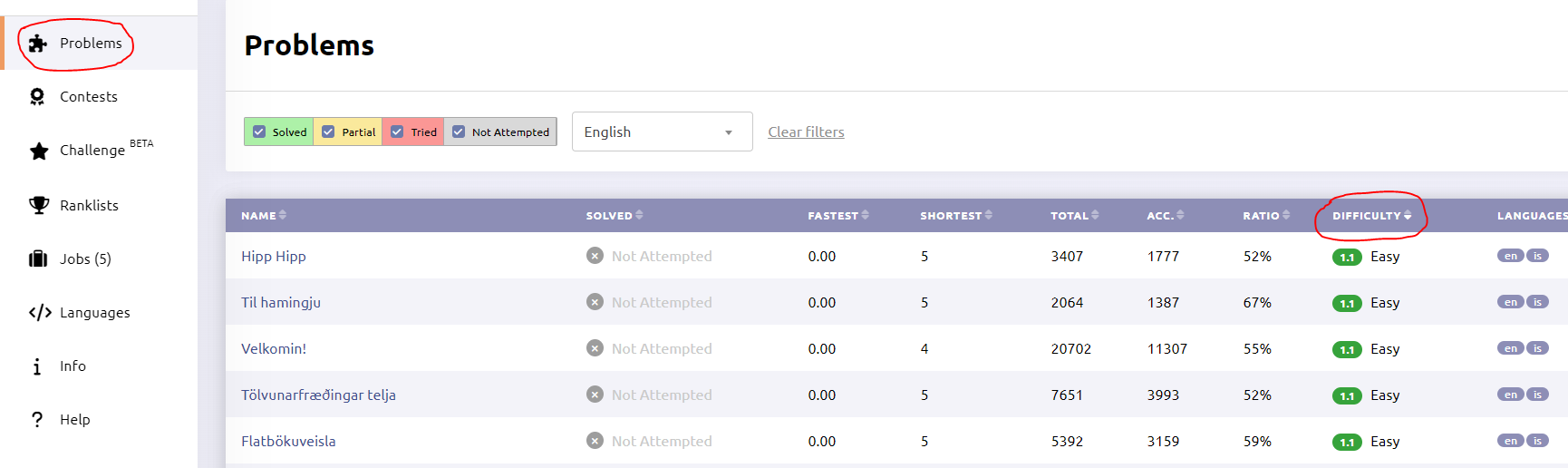Open the English language dropdown
1568x468 pixels.
pyautogui.click(x=662, y=132)
